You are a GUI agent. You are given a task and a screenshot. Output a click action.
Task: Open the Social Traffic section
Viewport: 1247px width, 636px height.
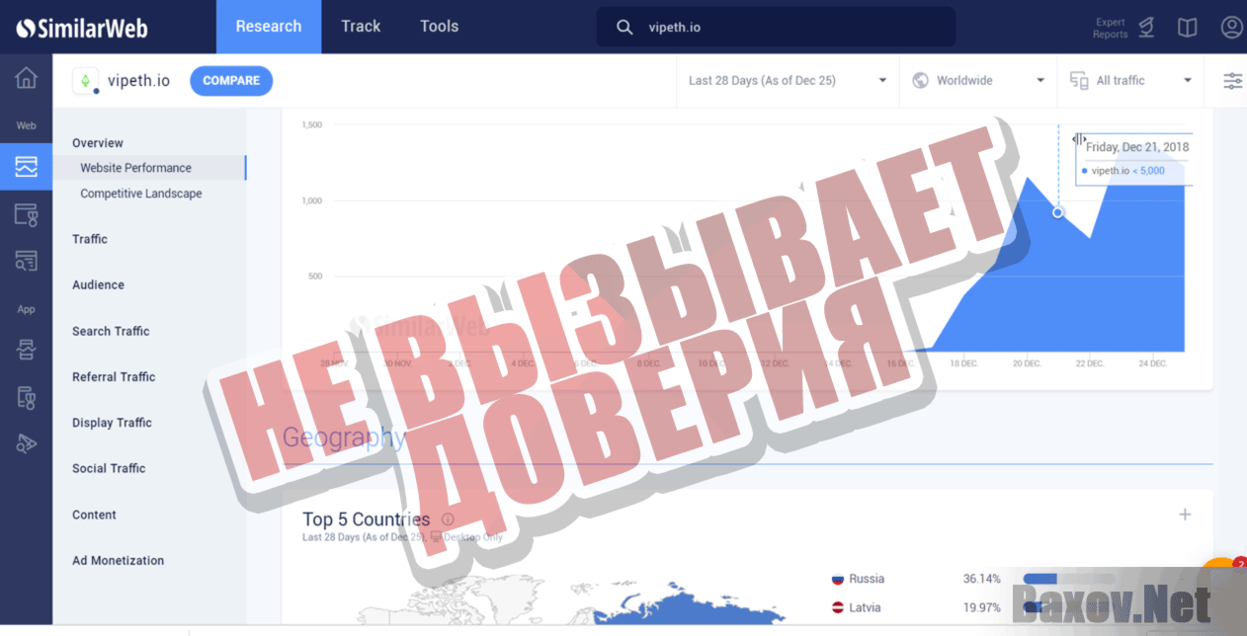coord(109,469)
